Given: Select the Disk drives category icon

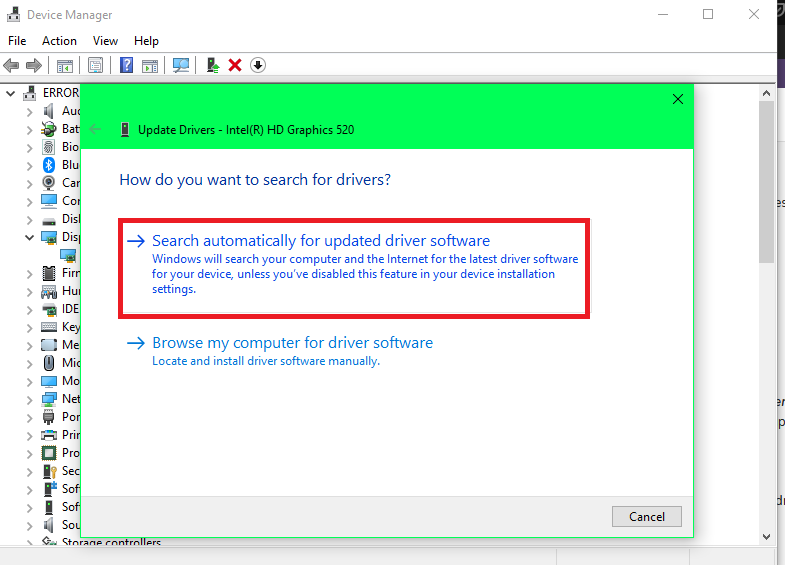Looking at the screenshot, I should [x=49, y=220].
